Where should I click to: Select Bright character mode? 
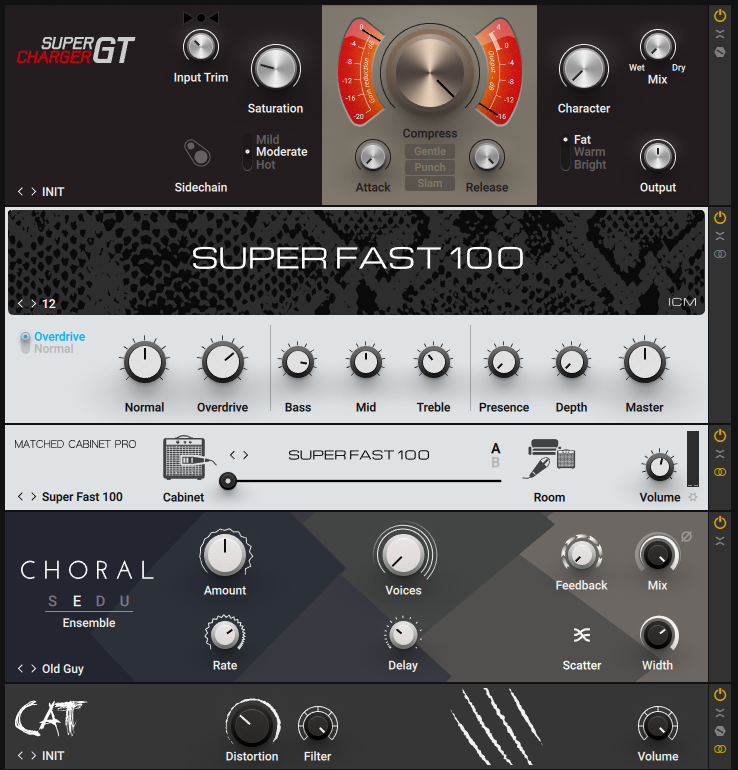pos(590,165)
